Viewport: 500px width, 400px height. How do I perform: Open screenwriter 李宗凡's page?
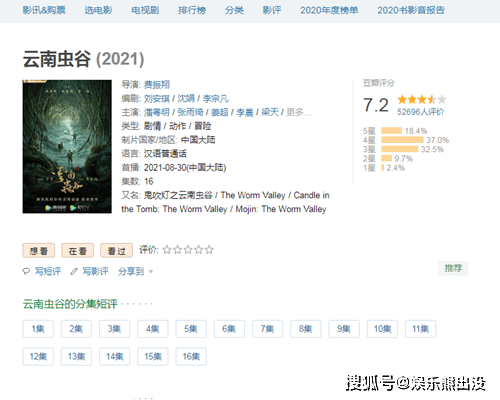[216, 99]
